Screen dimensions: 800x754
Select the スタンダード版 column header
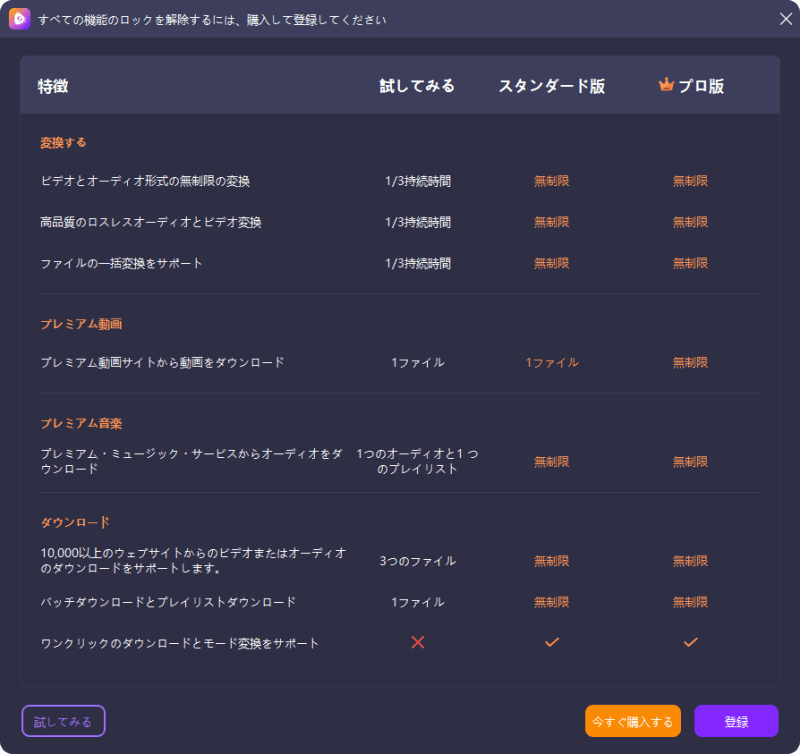(554, 86)
